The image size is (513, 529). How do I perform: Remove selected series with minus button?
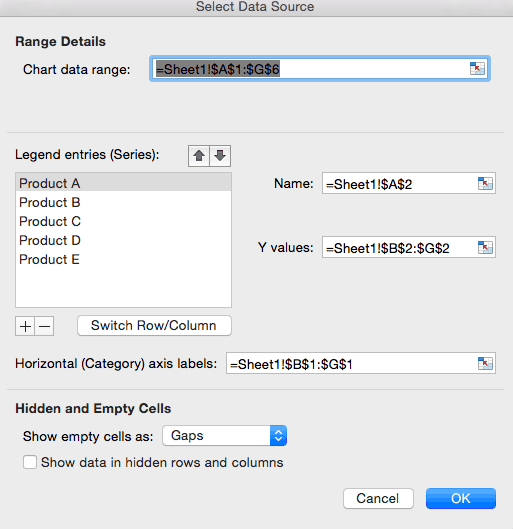click(44, 326)
